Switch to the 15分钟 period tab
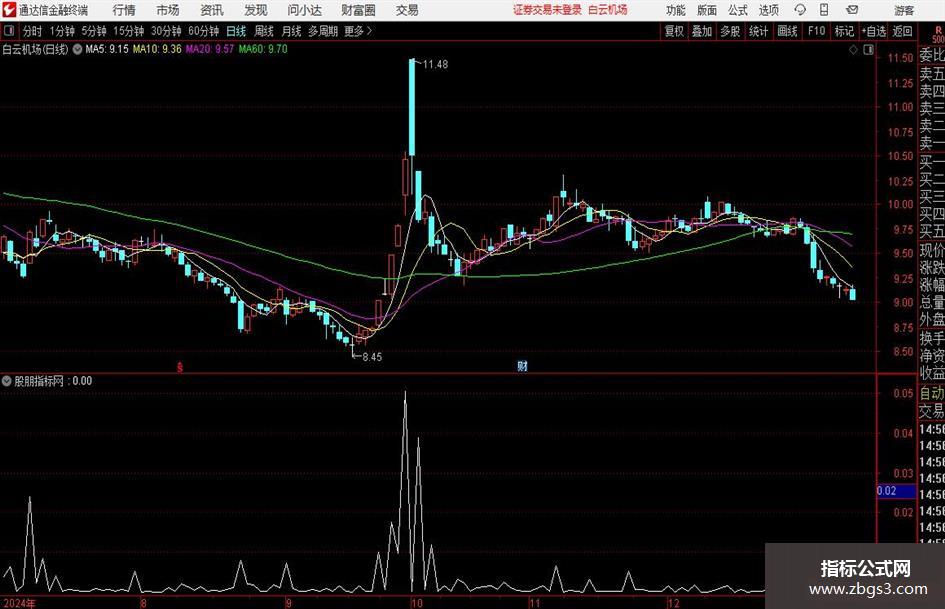 129,31
